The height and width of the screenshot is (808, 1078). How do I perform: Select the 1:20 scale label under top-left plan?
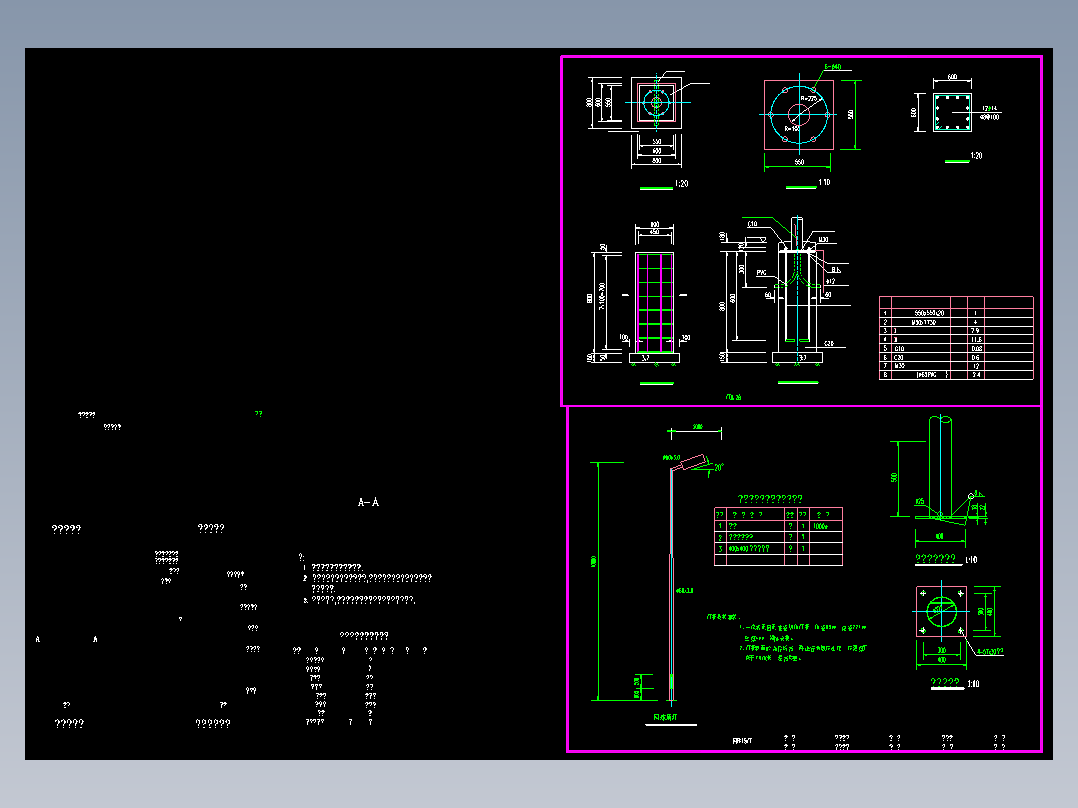pos(681,184)
